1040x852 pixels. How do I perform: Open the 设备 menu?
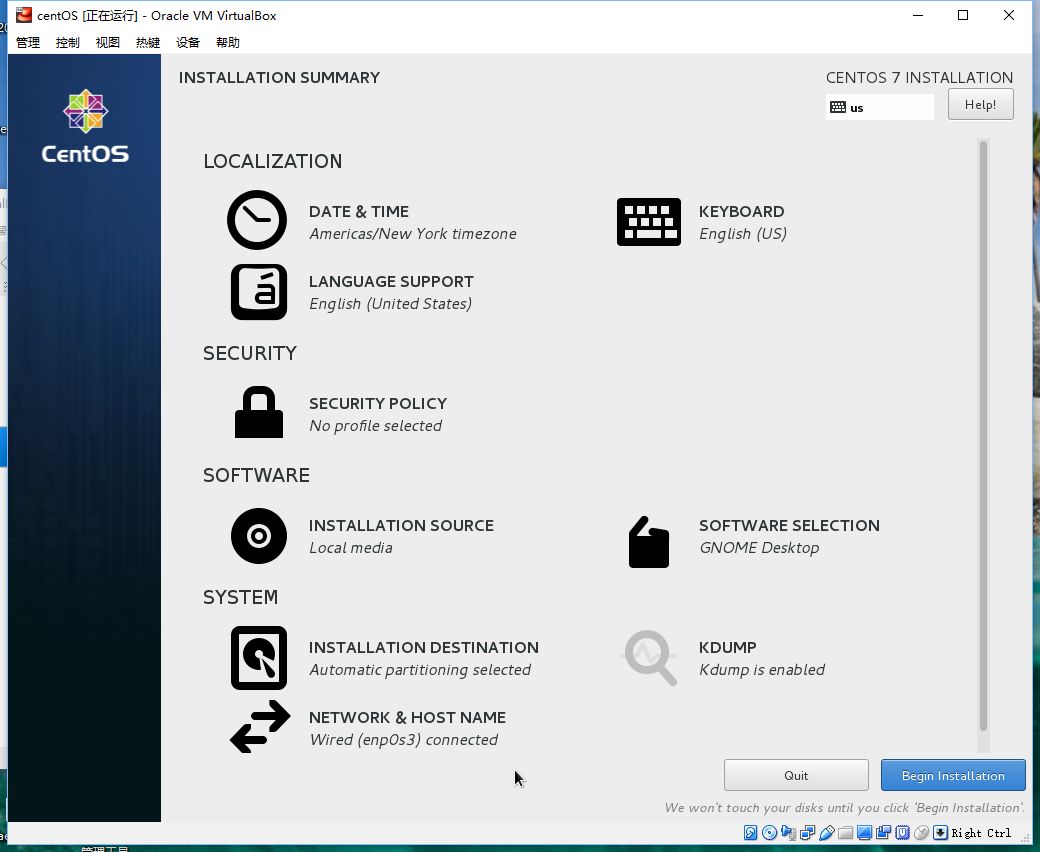tap(188, 42)
